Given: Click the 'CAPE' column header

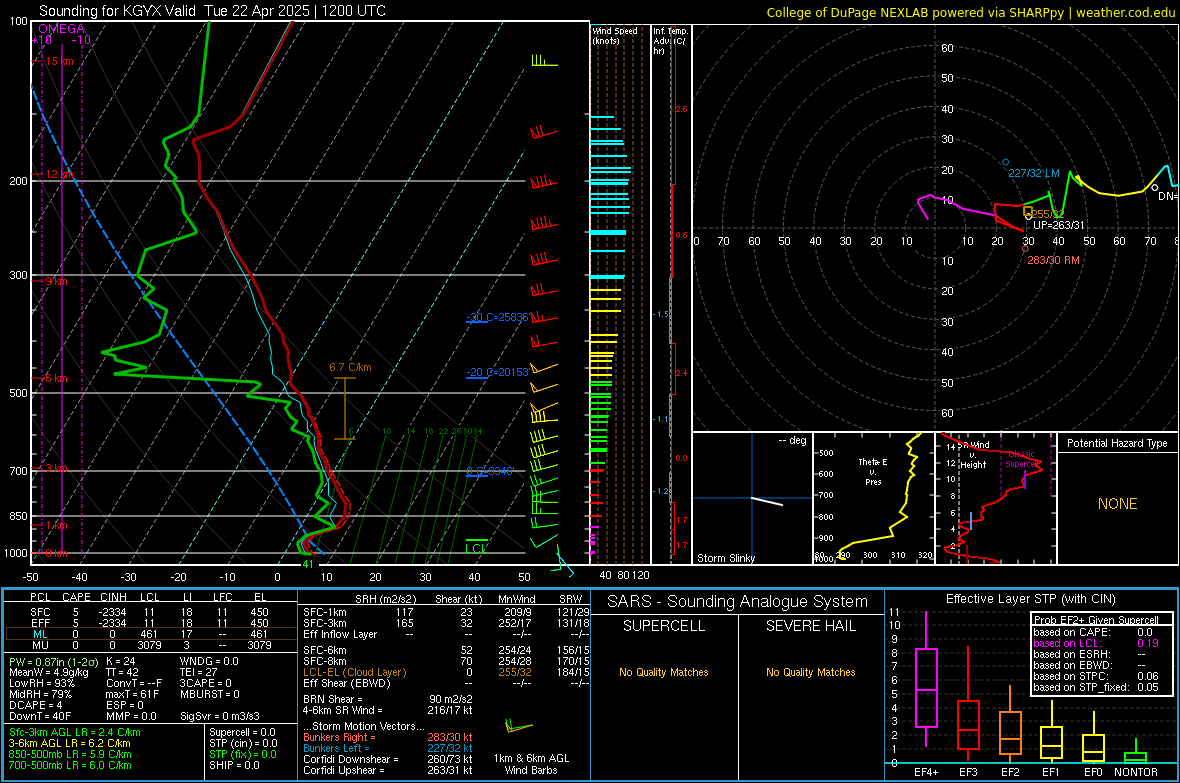Looking at the screenshot, I should 76,597.
